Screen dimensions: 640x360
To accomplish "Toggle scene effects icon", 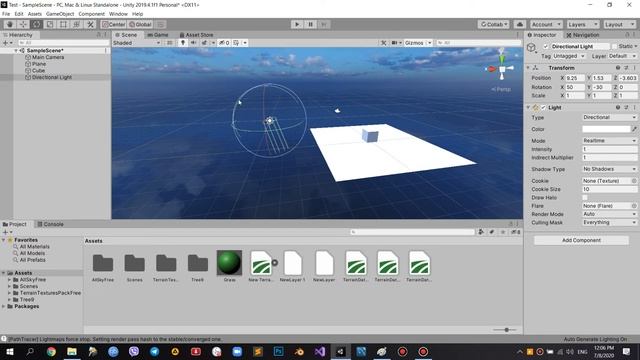I will click(x=204, y=43).
